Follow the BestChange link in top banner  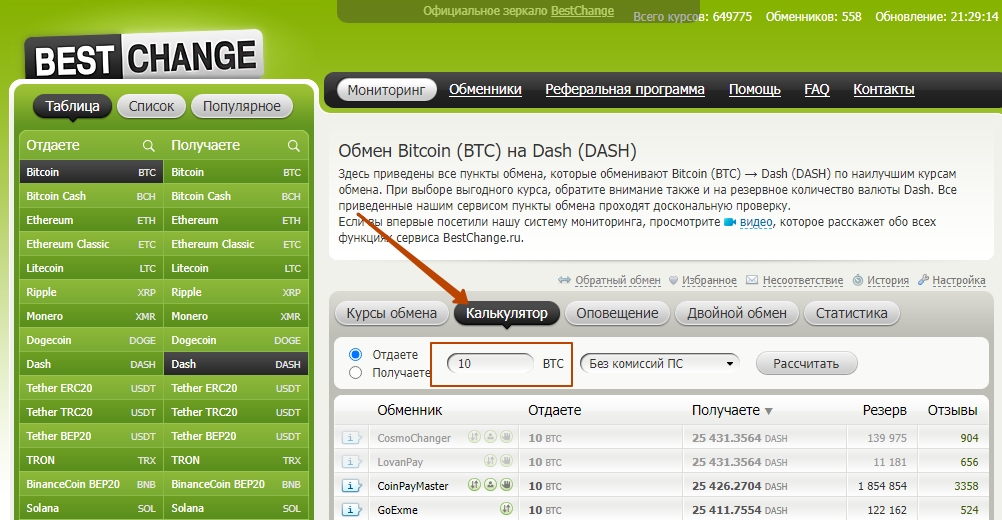point(582,11)
